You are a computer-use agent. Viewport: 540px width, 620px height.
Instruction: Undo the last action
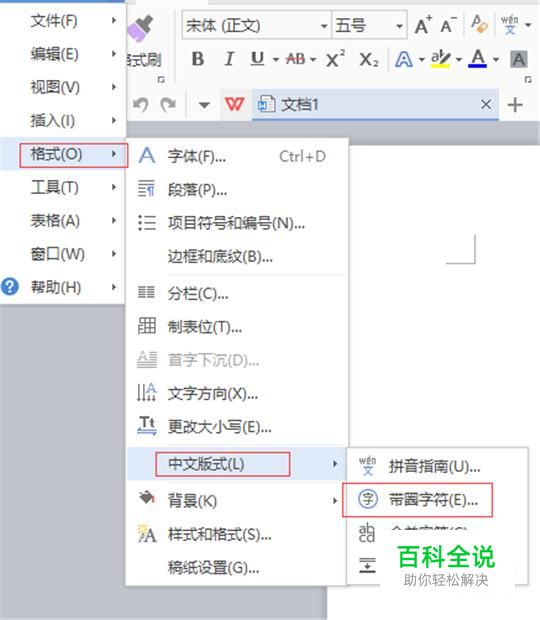140,105
